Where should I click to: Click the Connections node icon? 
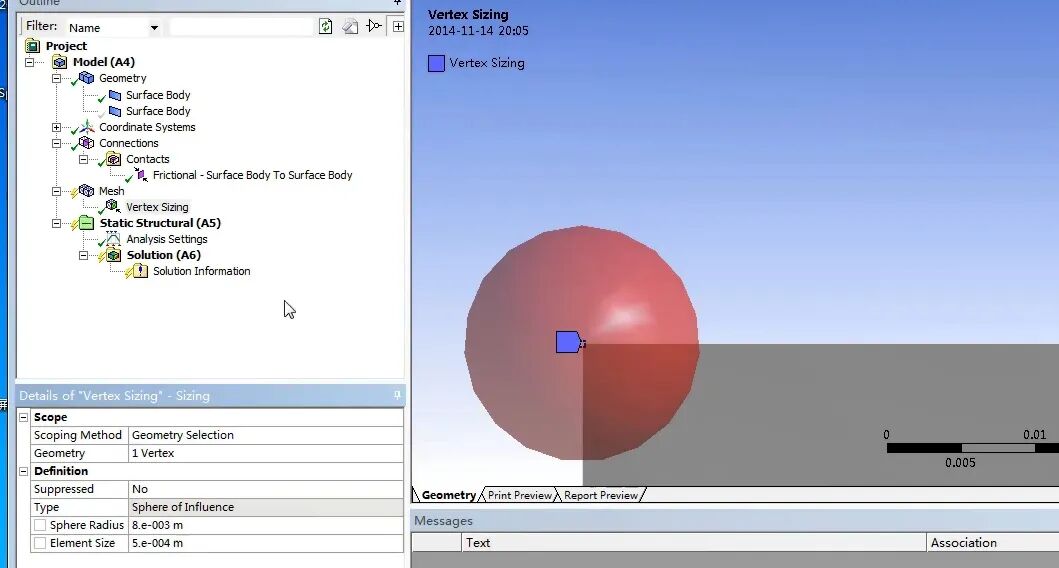tap(86, 143)
